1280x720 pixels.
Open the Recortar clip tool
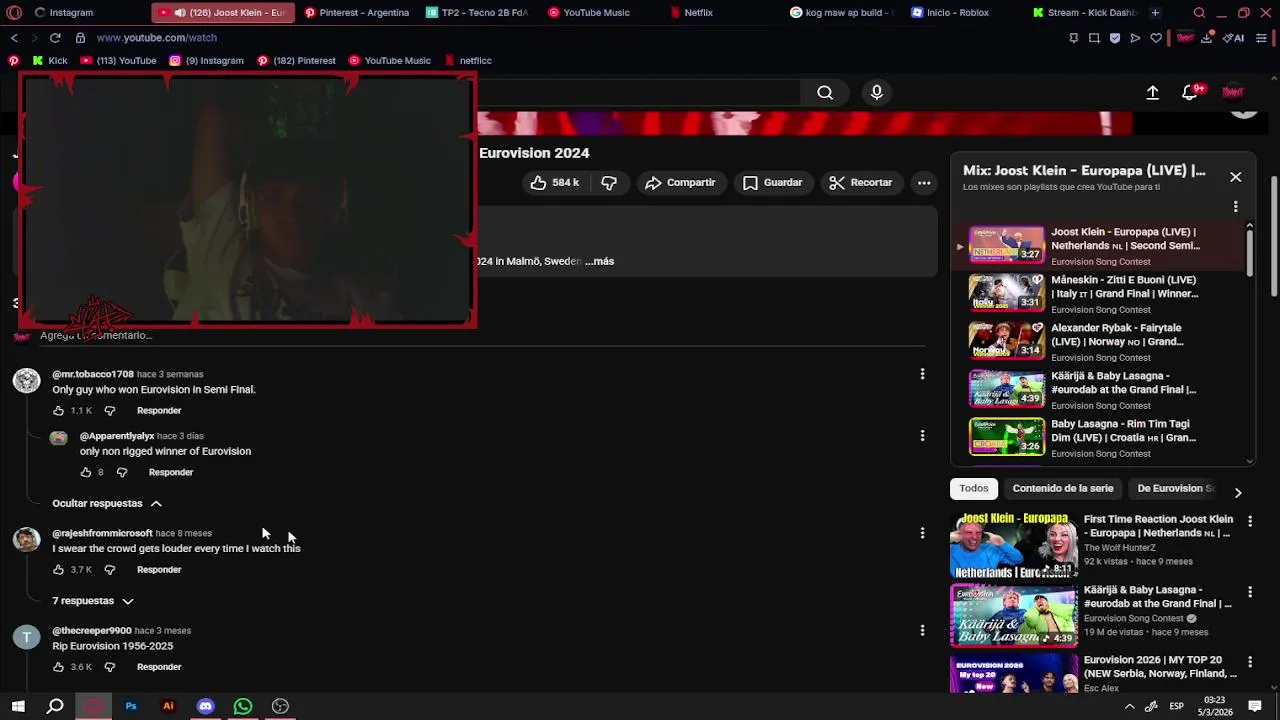pos(860,183)
